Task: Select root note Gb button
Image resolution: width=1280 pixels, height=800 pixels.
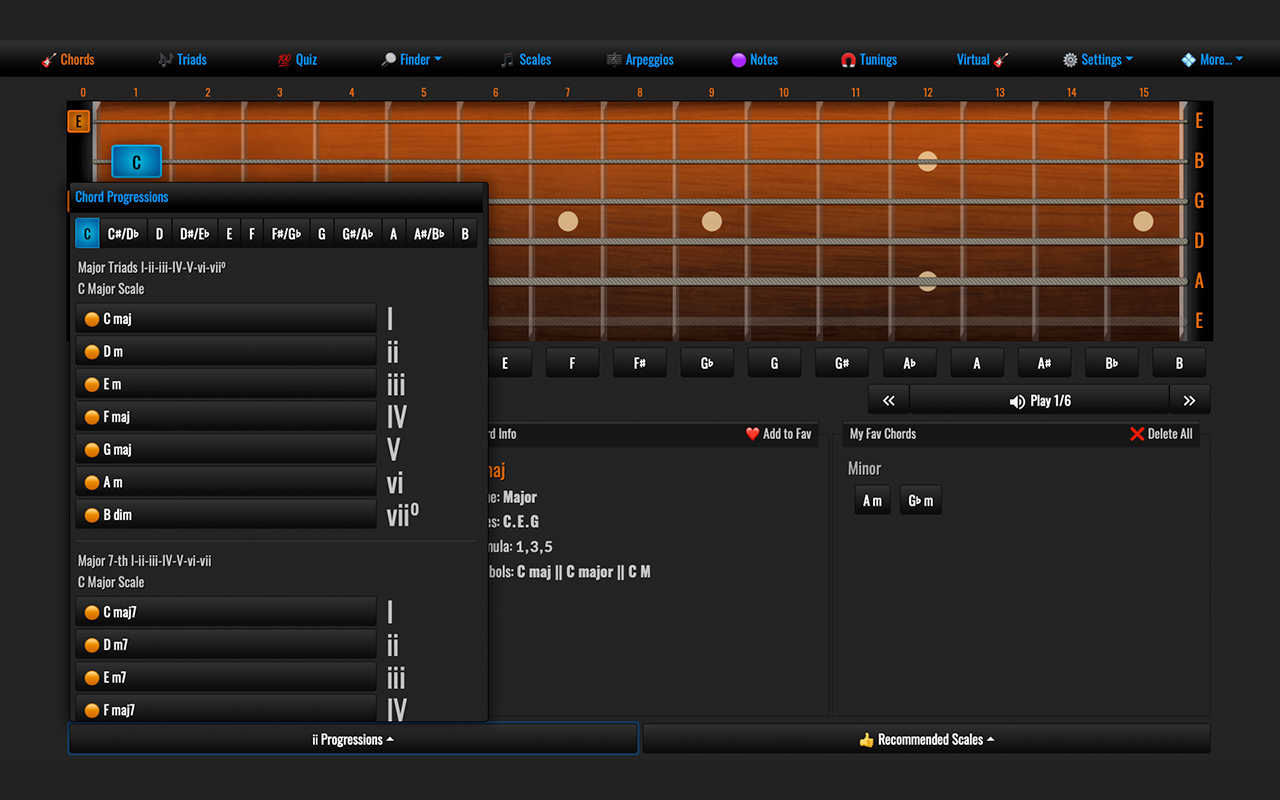Action: click(x=707, y=363)
